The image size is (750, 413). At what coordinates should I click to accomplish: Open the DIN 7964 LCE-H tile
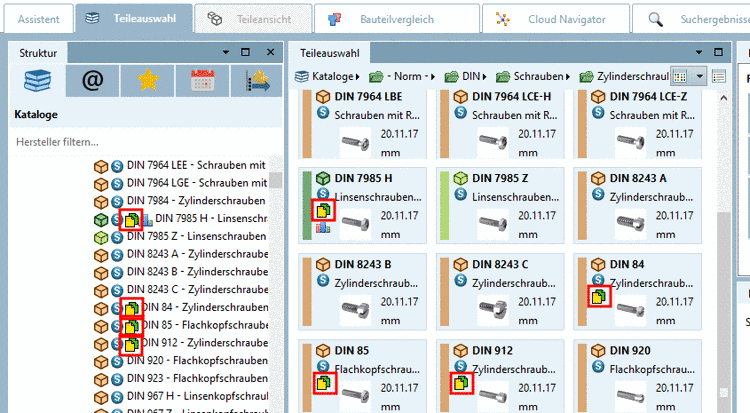500,124
